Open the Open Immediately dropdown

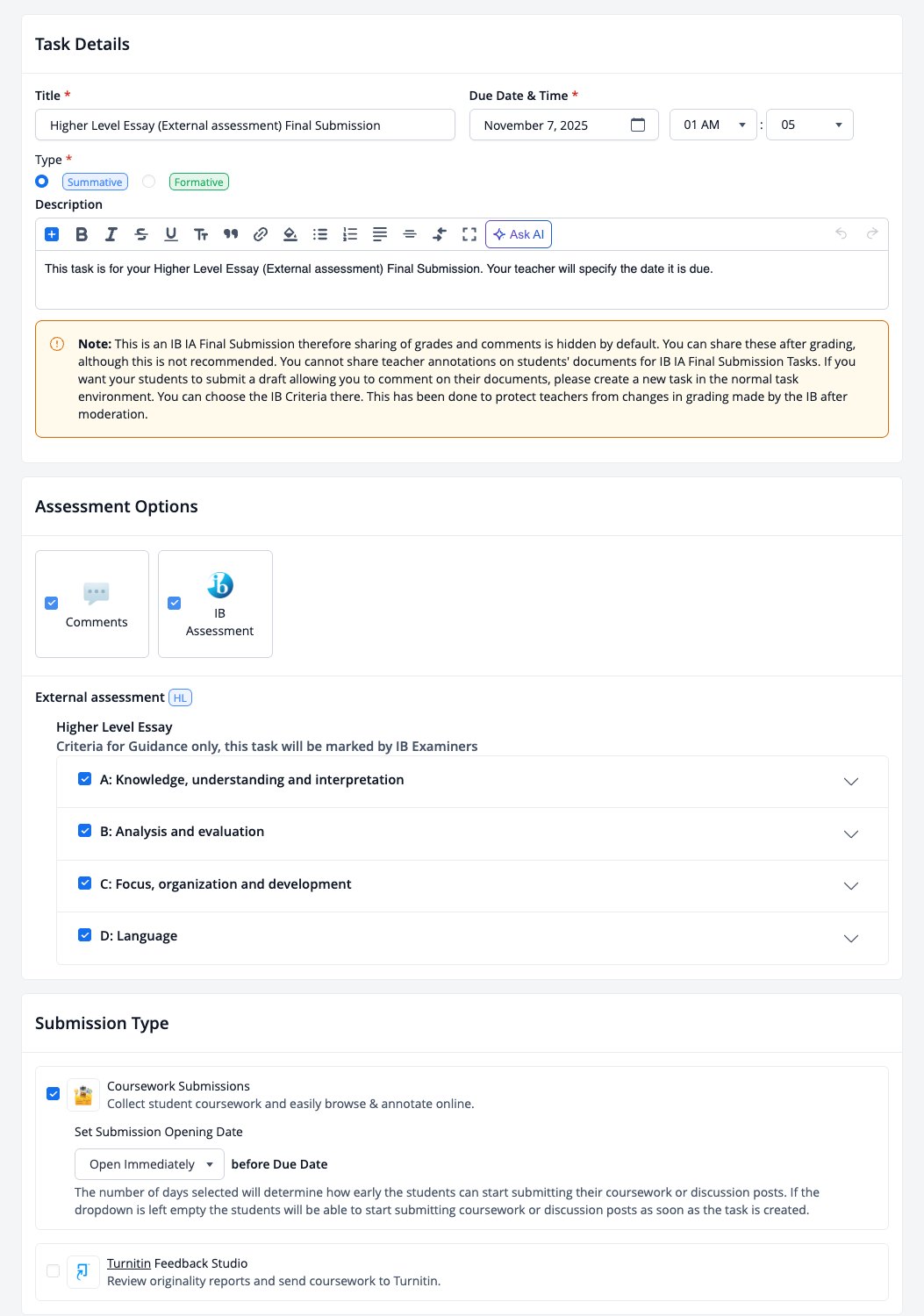149,1164
